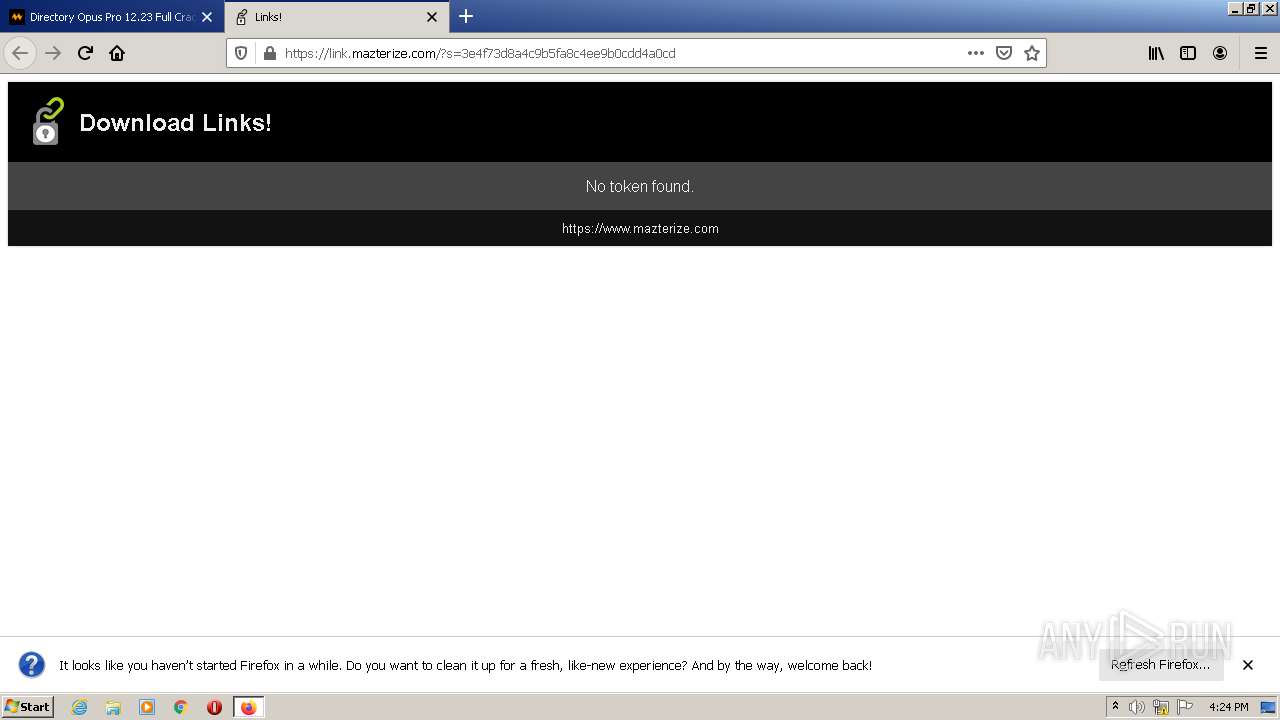Dismiss the Firefox refresh notification
1280x720 pixels.
click(x=1248, y=665)
